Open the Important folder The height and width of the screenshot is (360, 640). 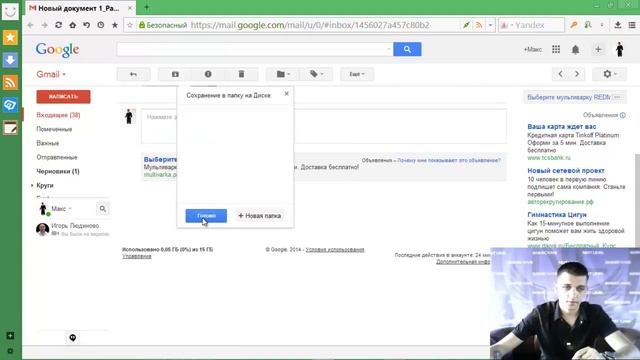click(x=47, y=143)
